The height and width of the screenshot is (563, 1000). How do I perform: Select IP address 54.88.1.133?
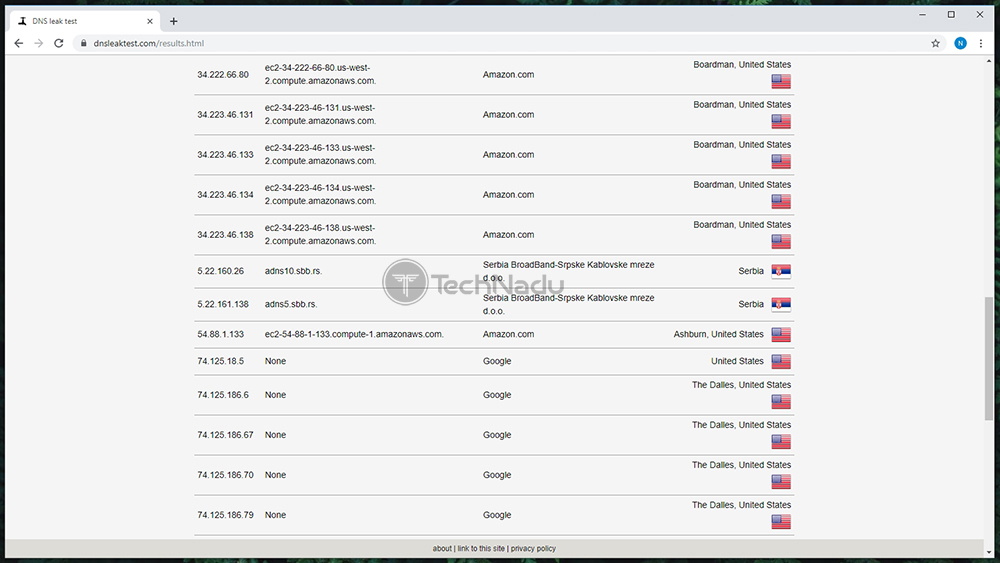(220, 334)
